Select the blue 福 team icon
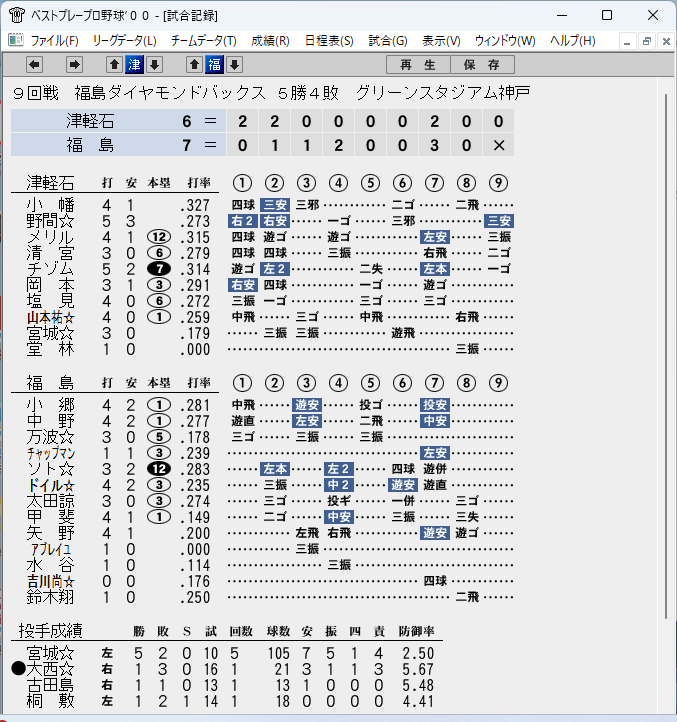677x722 pixels. coord(214,65)
